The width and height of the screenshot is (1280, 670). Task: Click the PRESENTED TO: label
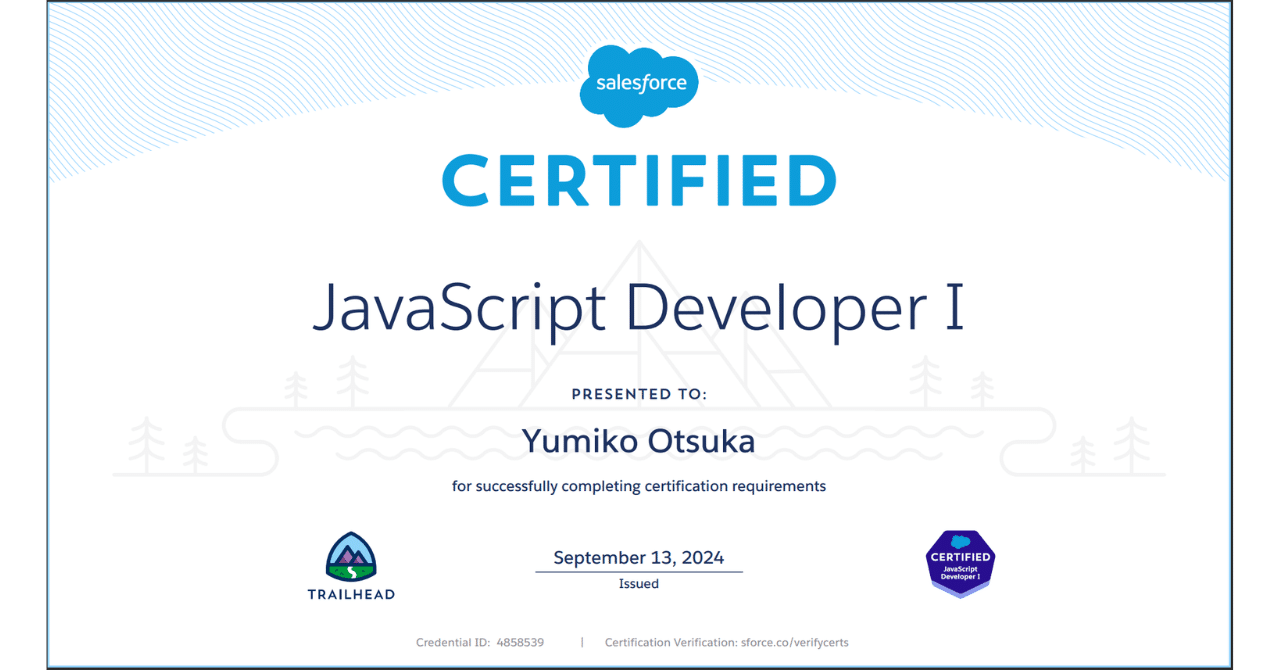point(639,394)
